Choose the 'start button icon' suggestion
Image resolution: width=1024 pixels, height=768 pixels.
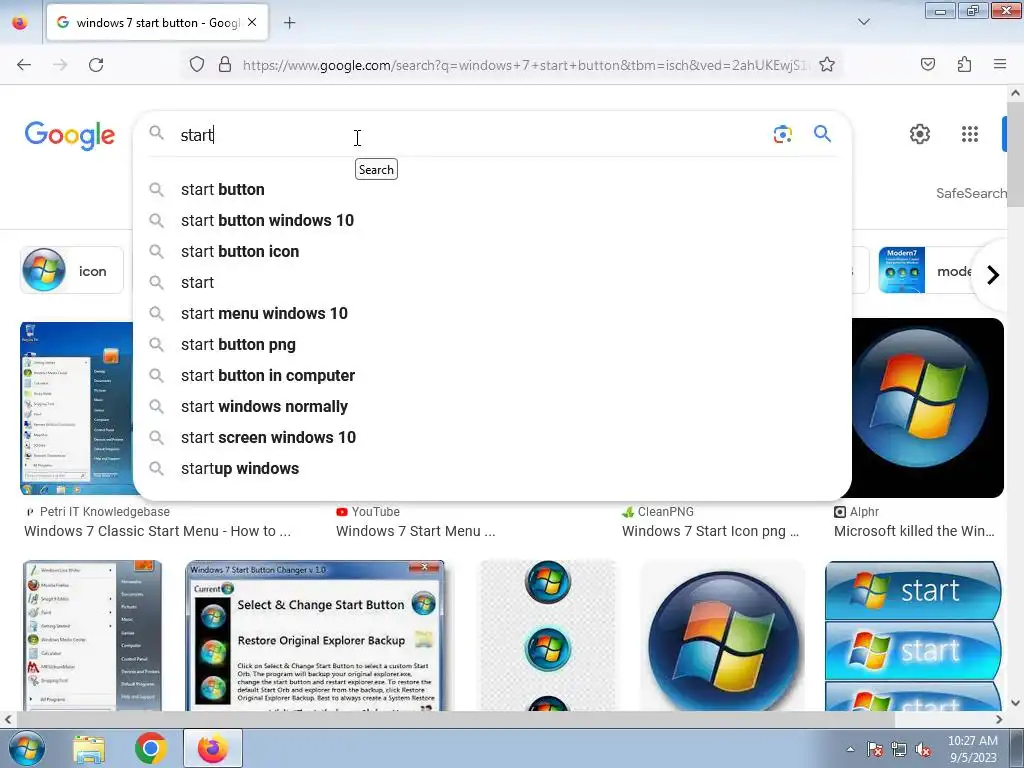492,251
